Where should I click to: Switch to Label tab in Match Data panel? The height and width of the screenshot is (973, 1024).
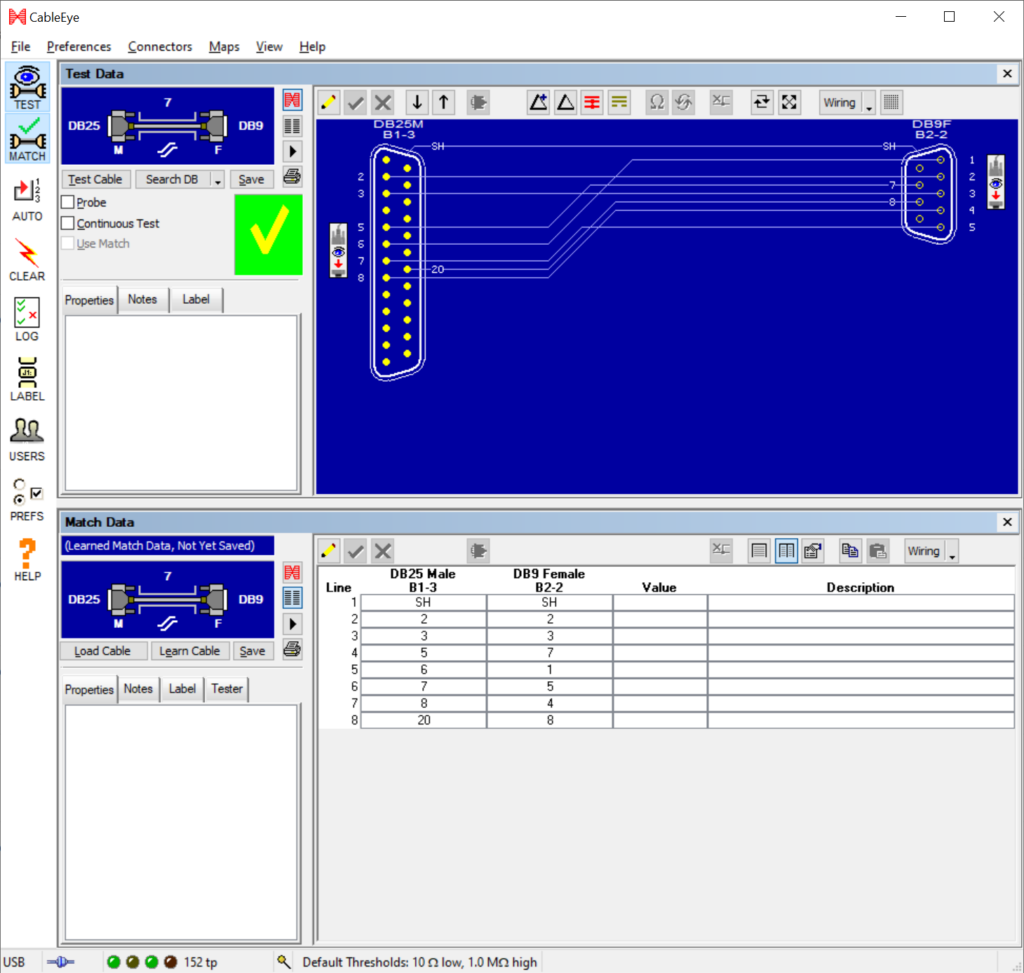coord(182,689)
